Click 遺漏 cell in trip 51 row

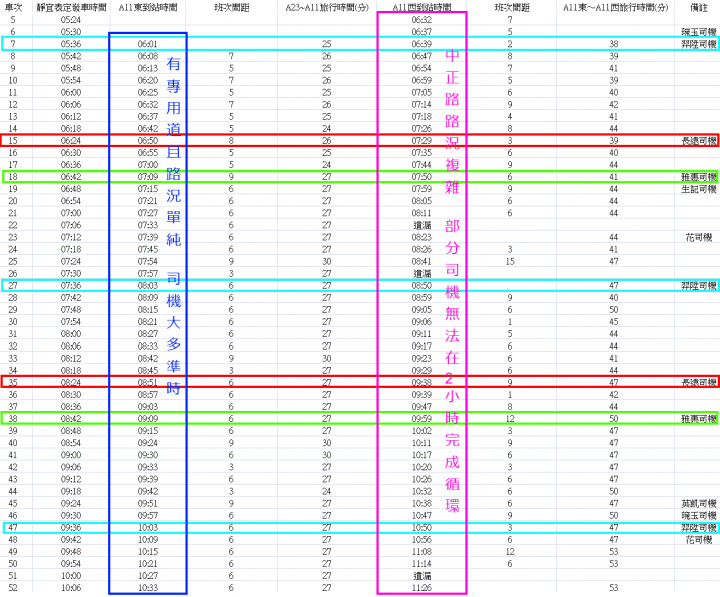(422, 576)
